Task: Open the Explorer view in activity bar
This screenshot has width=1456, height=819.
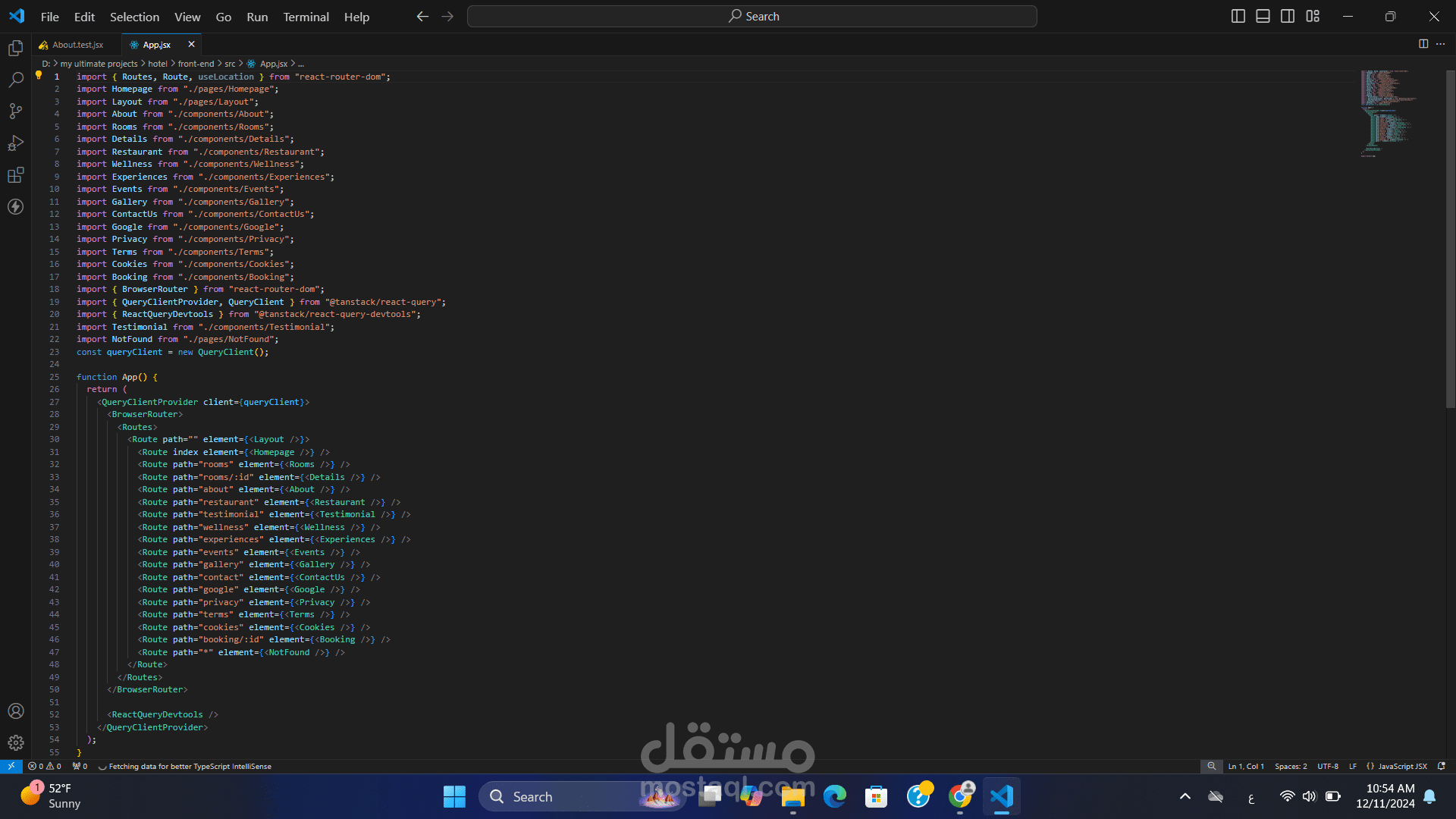Action: [x=15, y=49]
